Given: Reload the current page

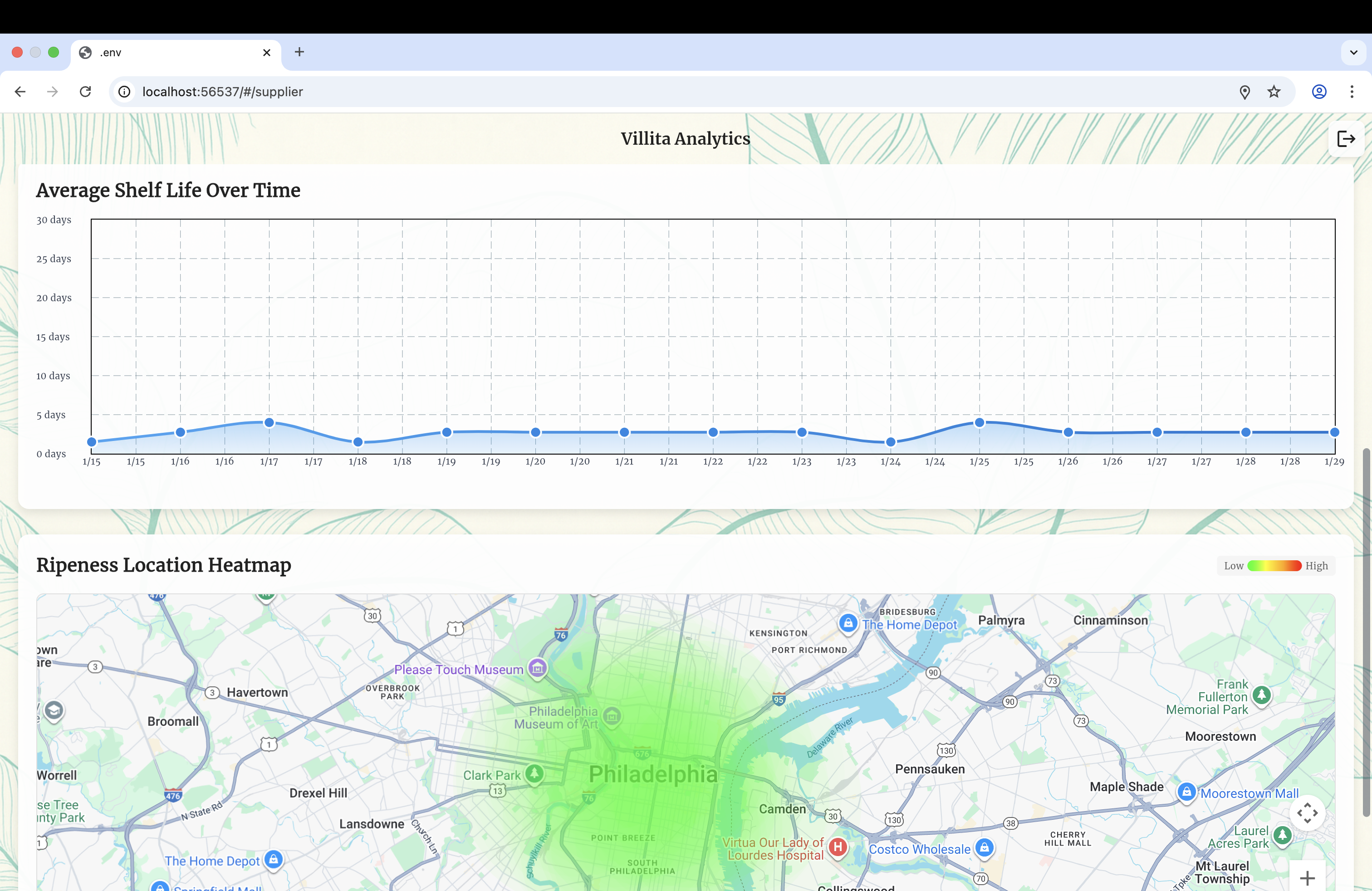Looking at the screenshot, I should (85, 92).
